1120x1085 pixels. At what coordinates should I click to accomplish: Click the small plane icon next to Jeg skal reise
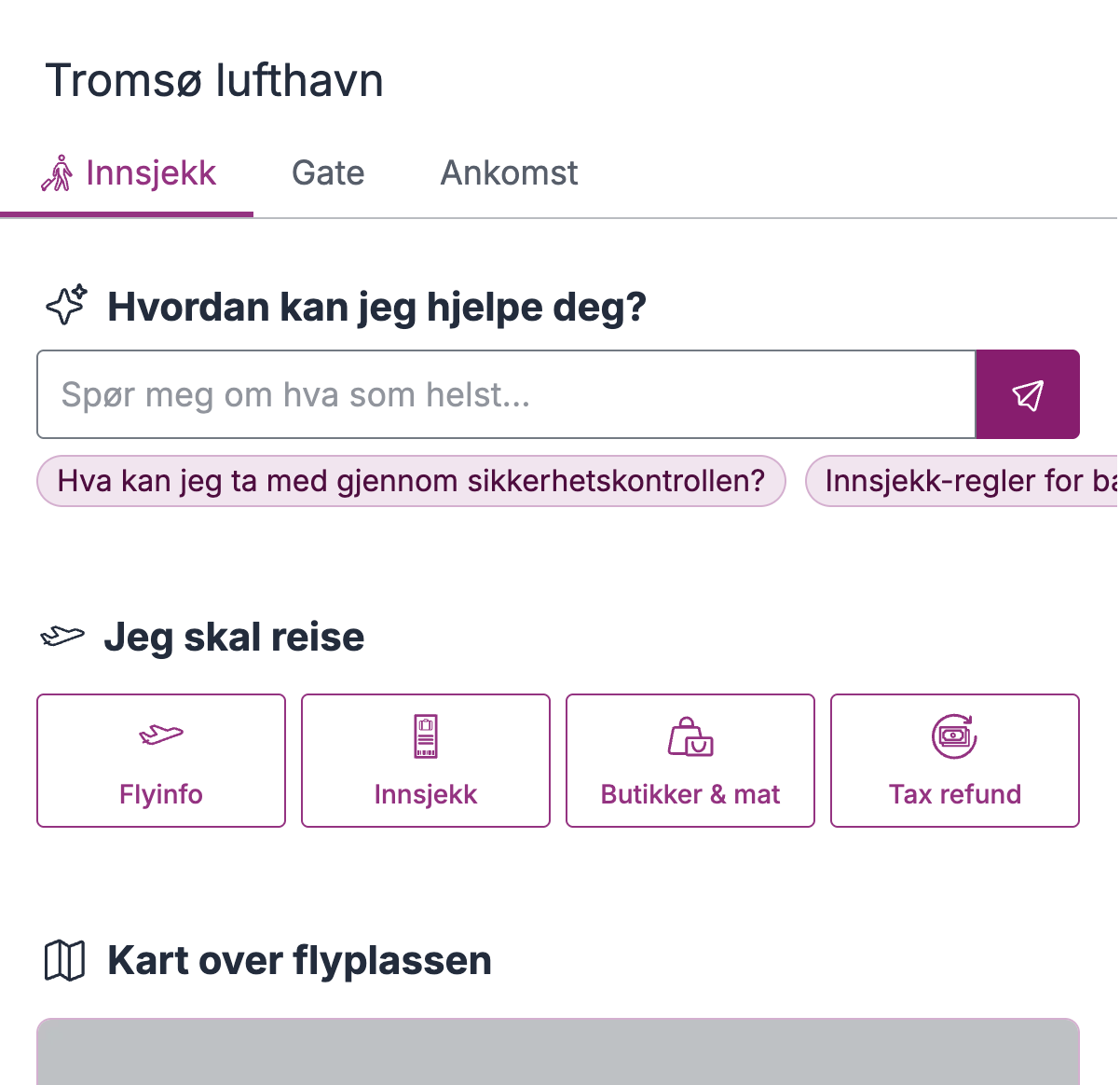[62, 637]
